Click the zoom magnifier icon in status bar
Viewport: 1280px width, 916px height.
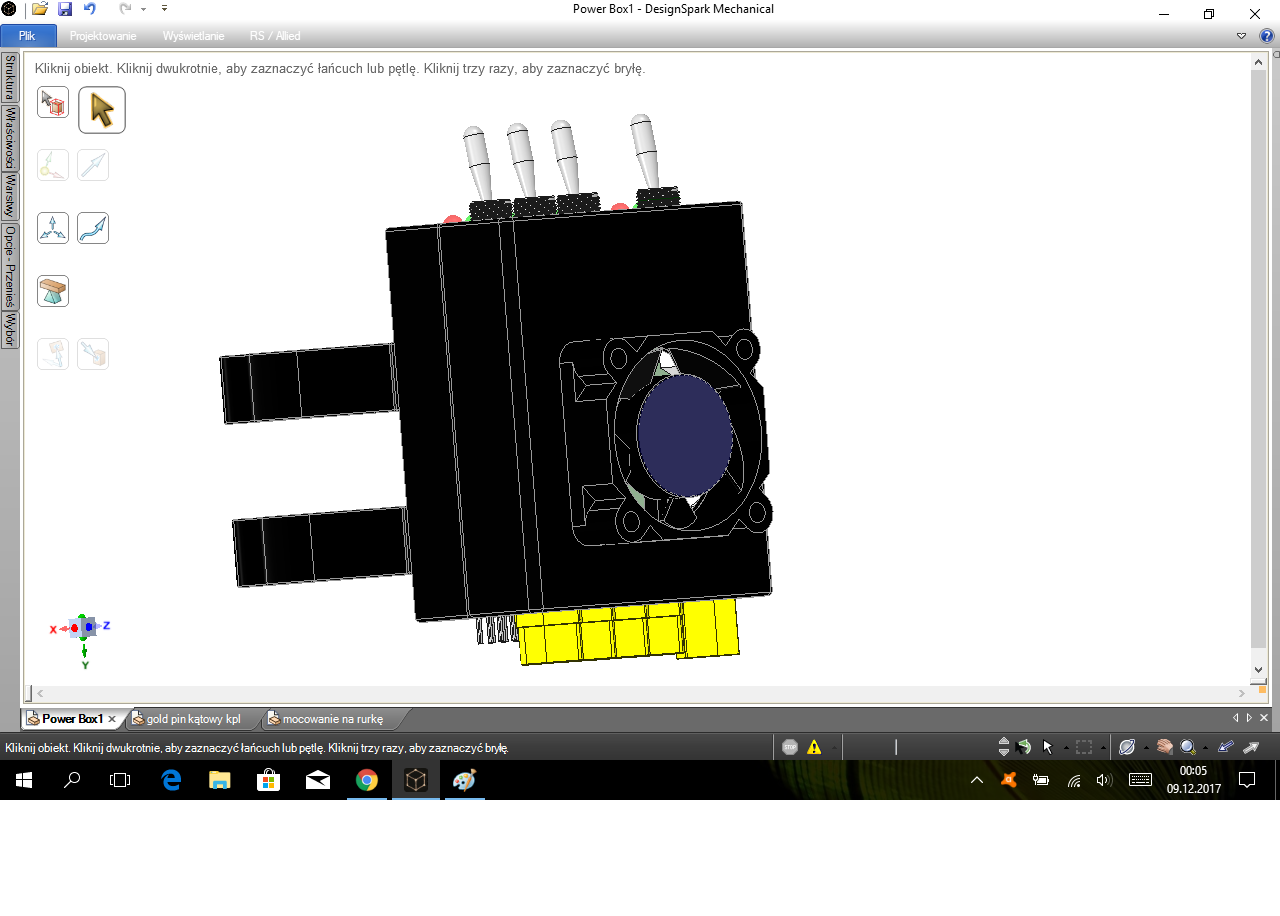pos(1187,747)
